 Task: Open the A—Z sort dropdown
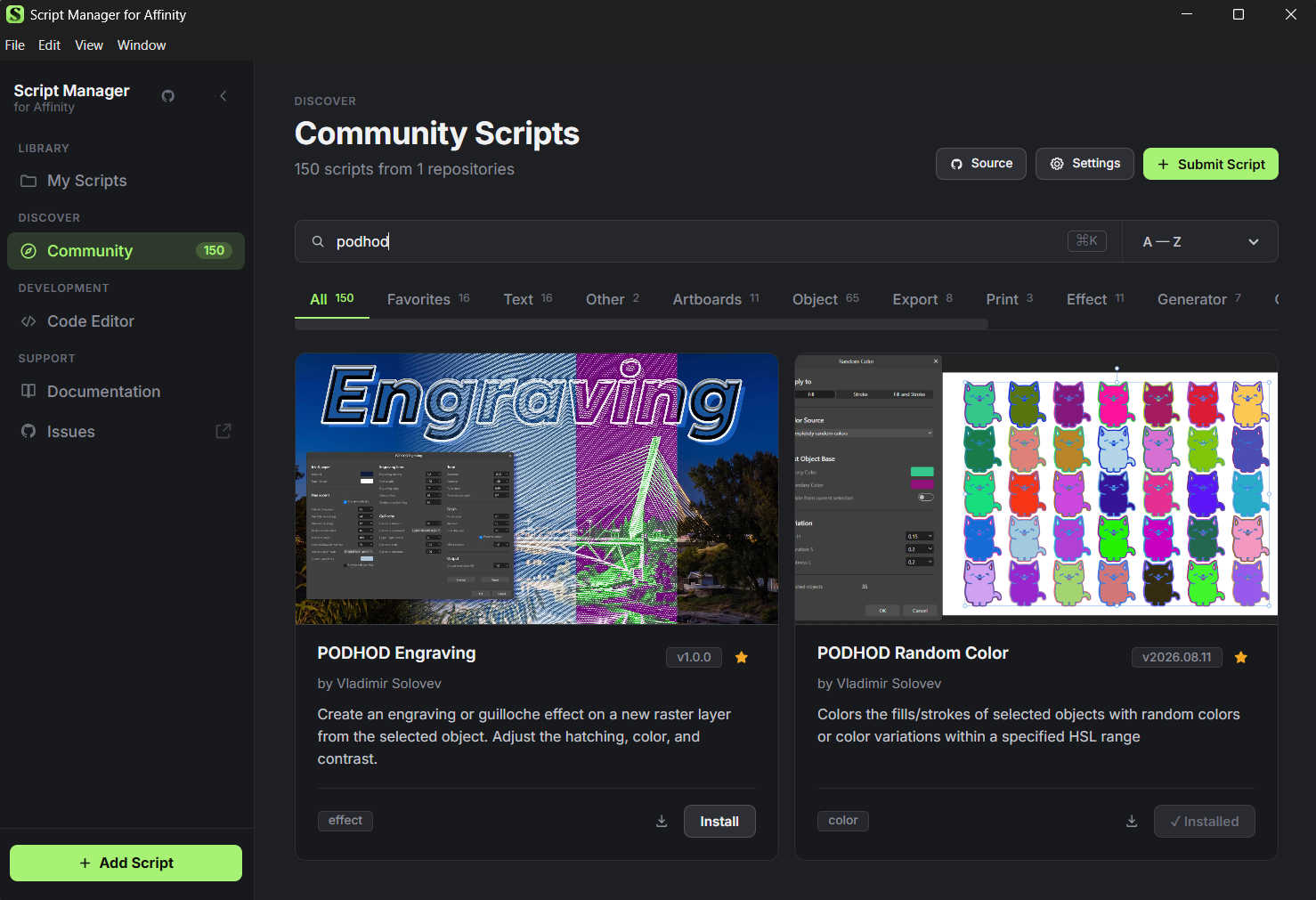(x=1200, y=241)
